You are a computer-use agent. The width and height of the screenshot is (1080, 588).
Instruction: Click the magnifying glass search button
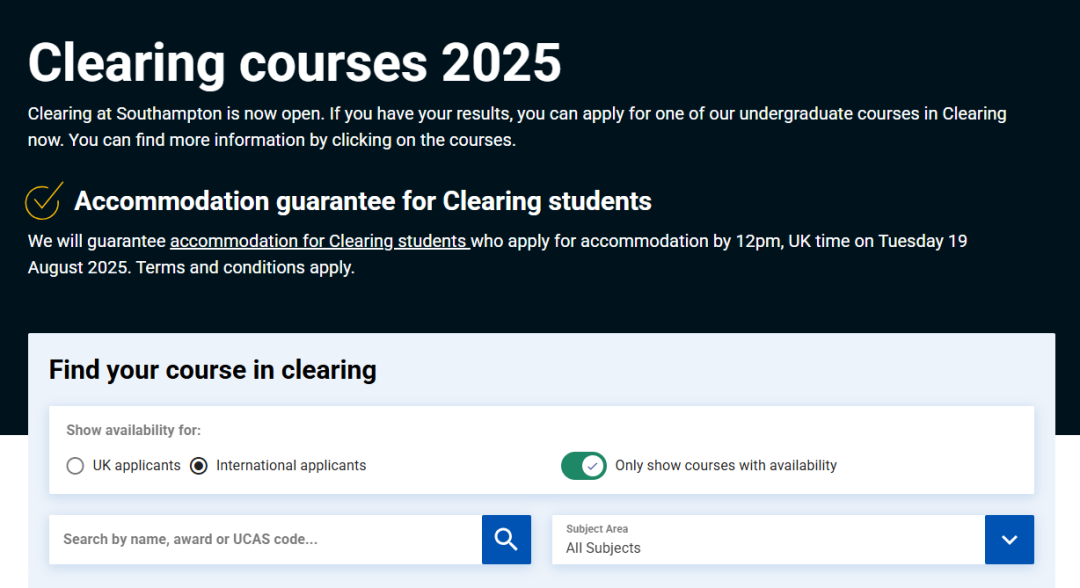coord(506,539)
